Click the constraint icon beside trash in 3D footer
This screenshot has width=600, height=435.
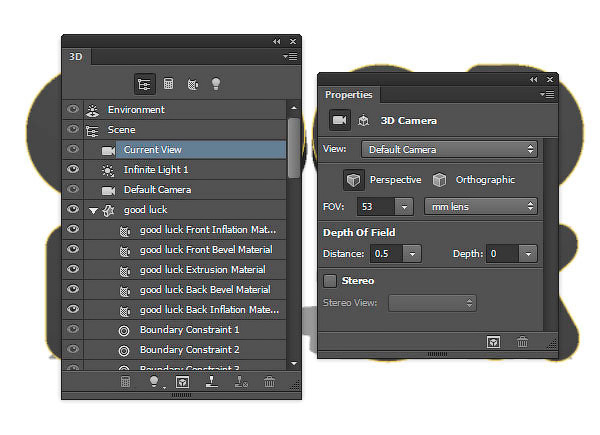click(x=241, y=382)
